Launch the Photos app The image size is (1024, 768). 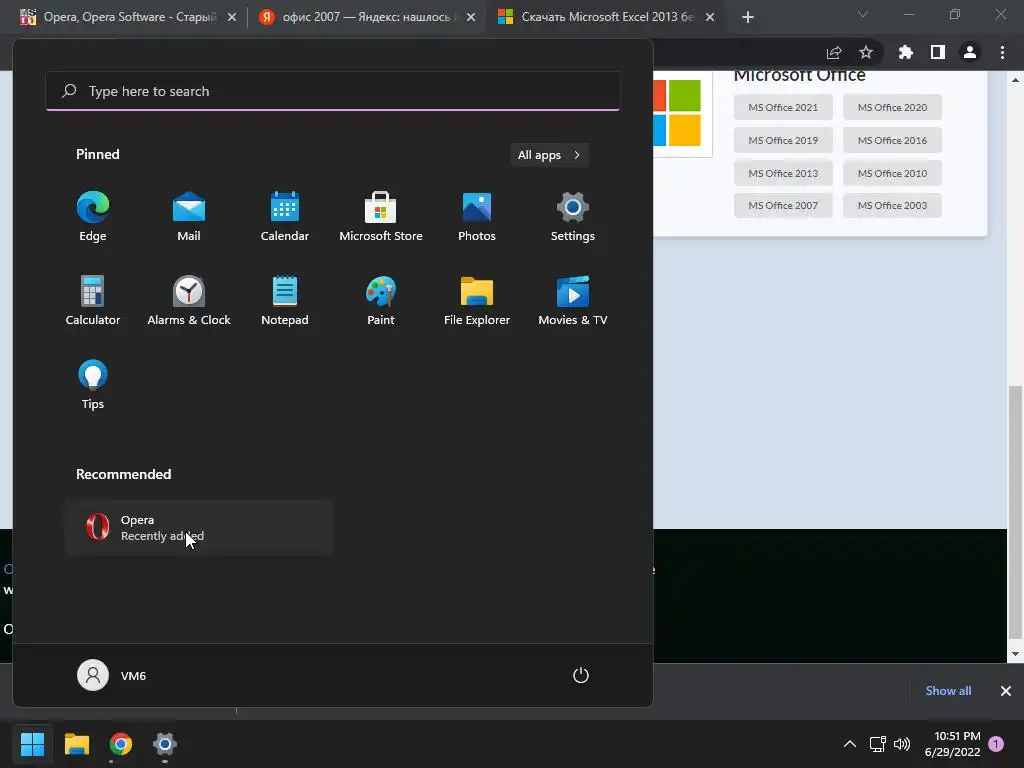click(477, 217)
